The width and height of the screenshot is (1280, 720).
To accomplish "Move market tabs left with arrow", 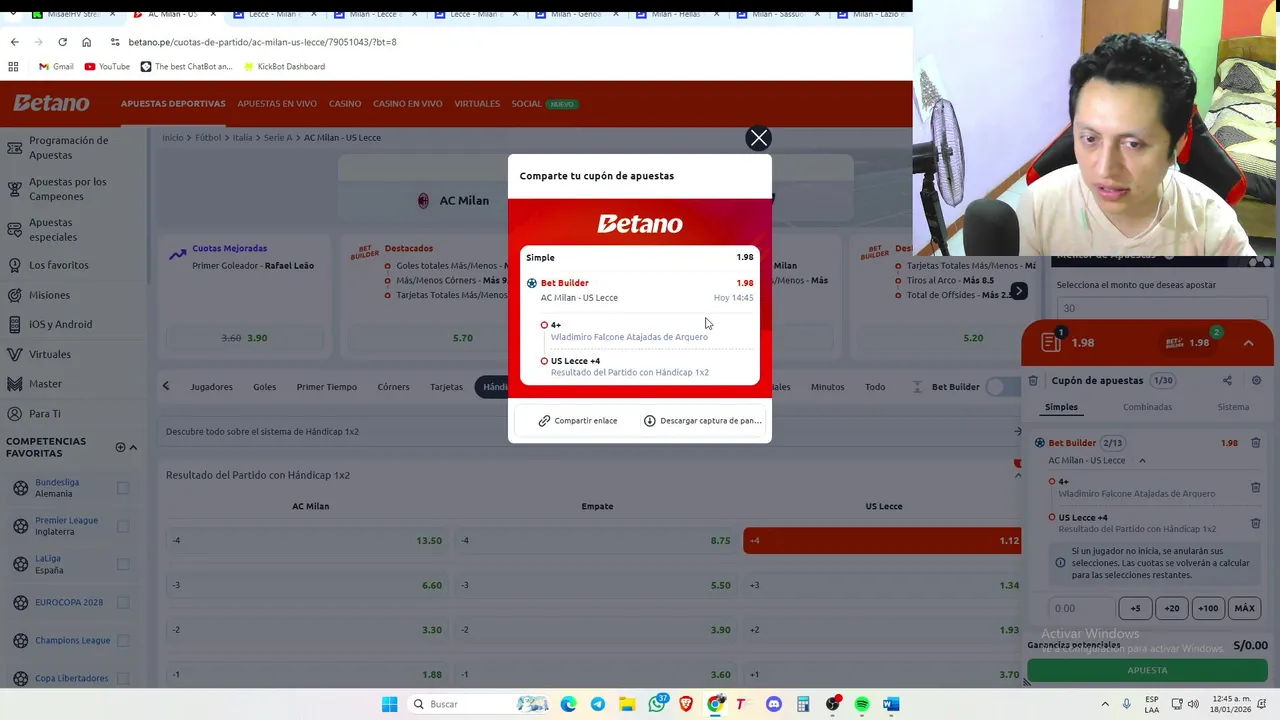I will [166, 387].
